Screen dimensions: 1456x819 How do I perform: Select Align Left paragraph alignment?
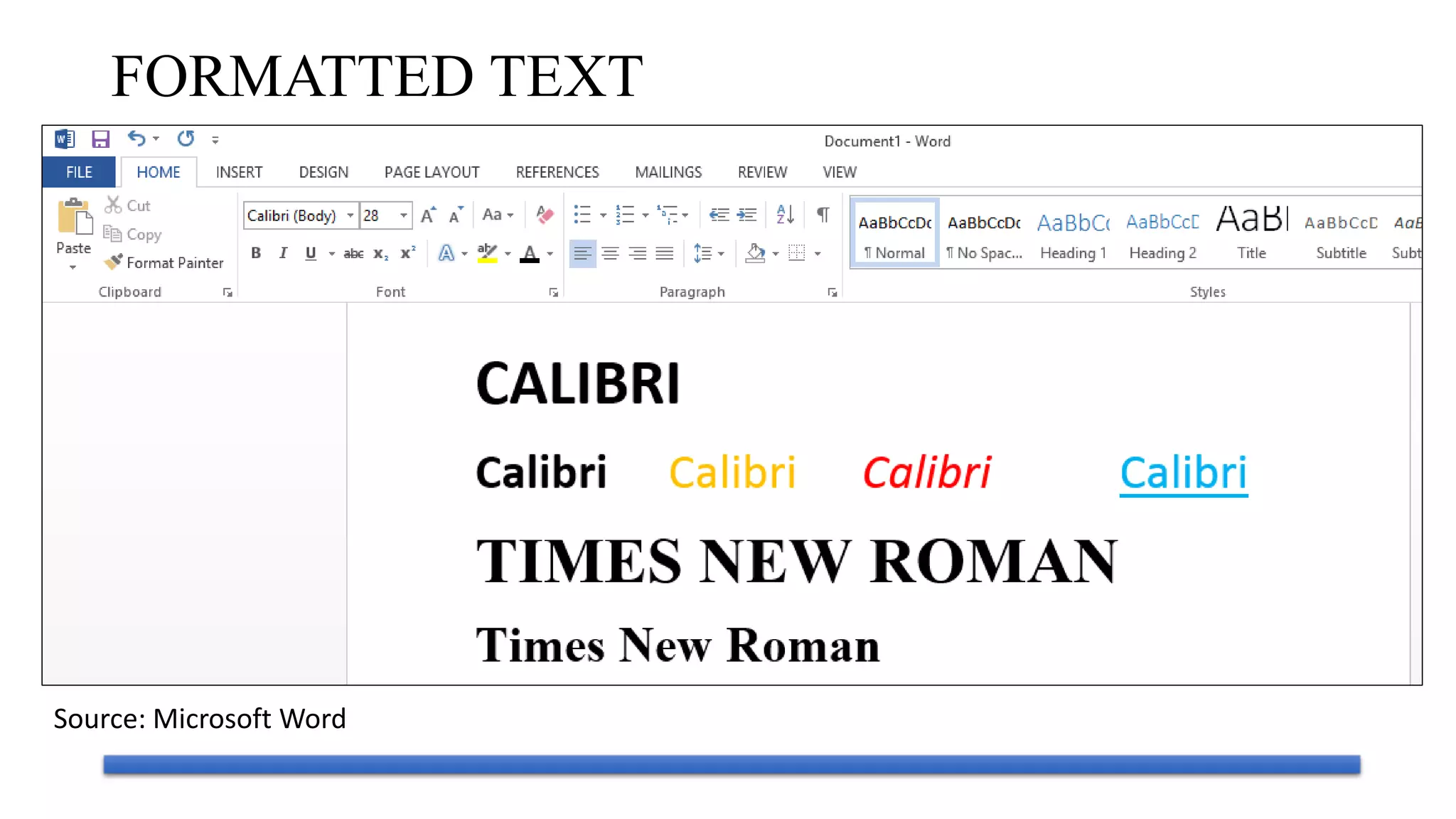pos(582,253)
